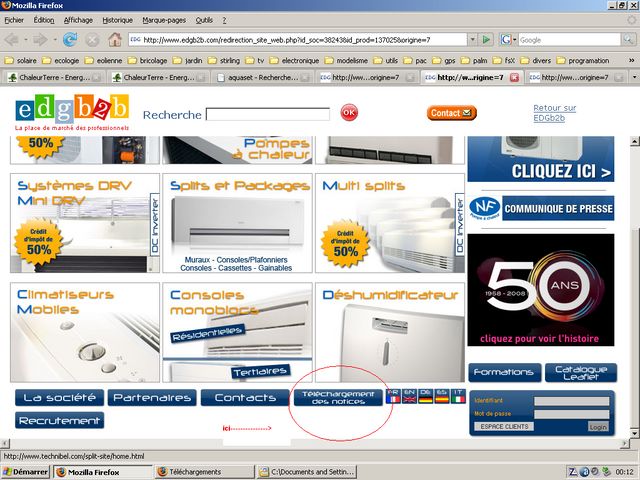Viewport: 640px width, 480px height.
Task: Open the address bar history dropdown
Action: point(472,39)
